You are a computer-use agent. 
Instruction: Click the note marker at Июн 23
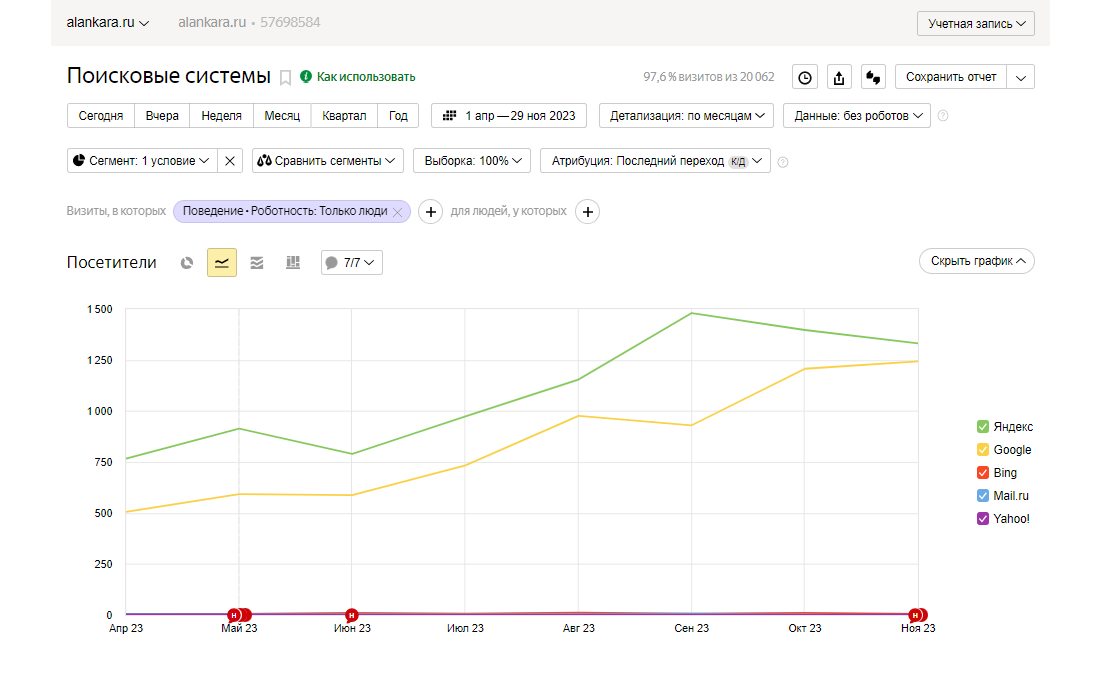click(351, 615)
